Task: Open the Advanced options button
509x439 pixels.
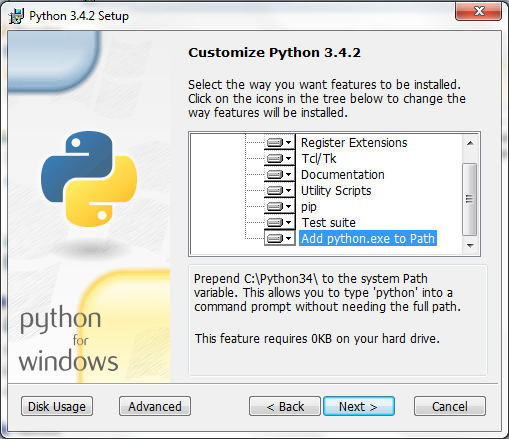Action: click(x=155, y=406)
